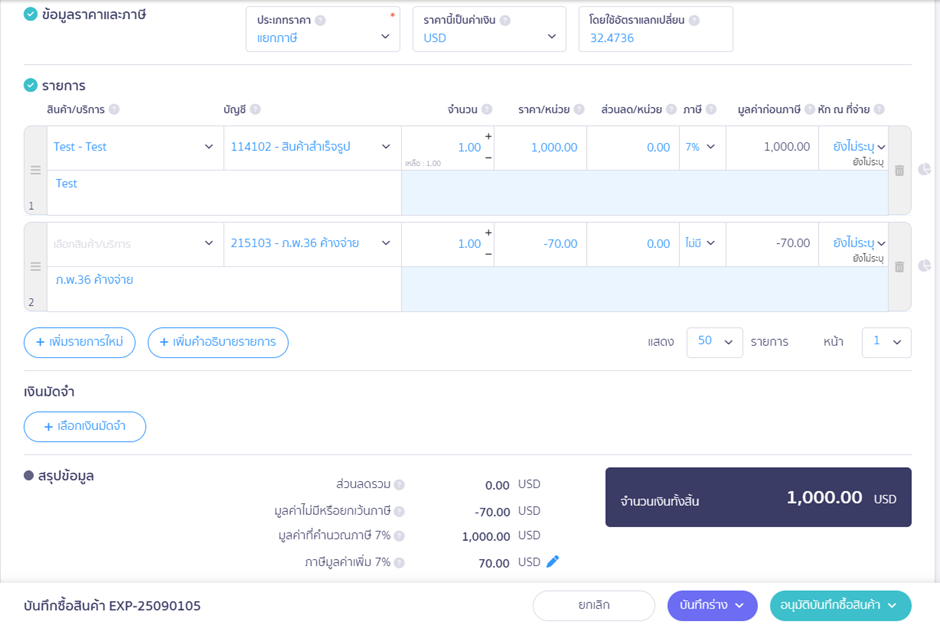Click the help icon next to โดยใช้อัตราแลกเปลี่ยน
Viewport: 940px width, 628px height.
coord(694,20)
